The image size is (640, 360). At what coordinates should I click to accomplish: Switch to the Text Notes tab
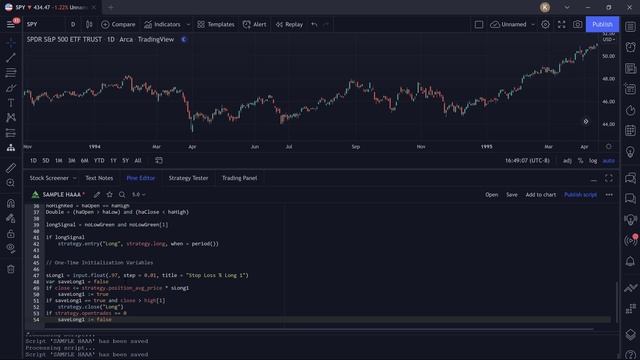(99, 178)
